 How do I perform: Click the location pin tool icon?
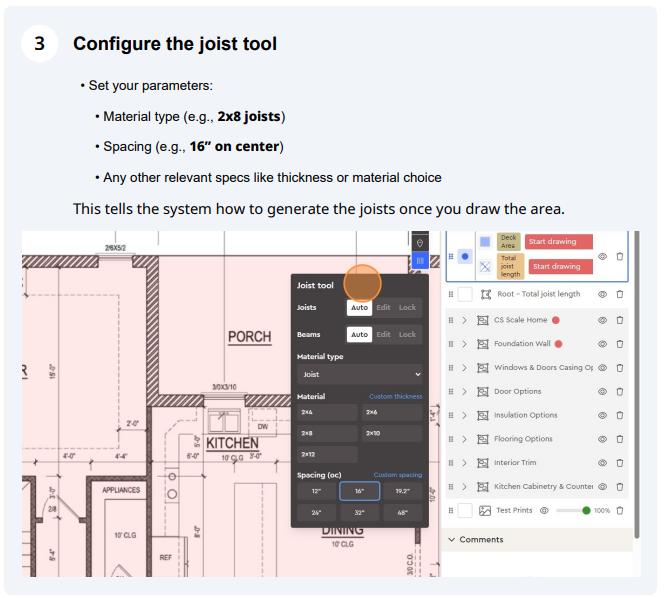pos(420,243)
